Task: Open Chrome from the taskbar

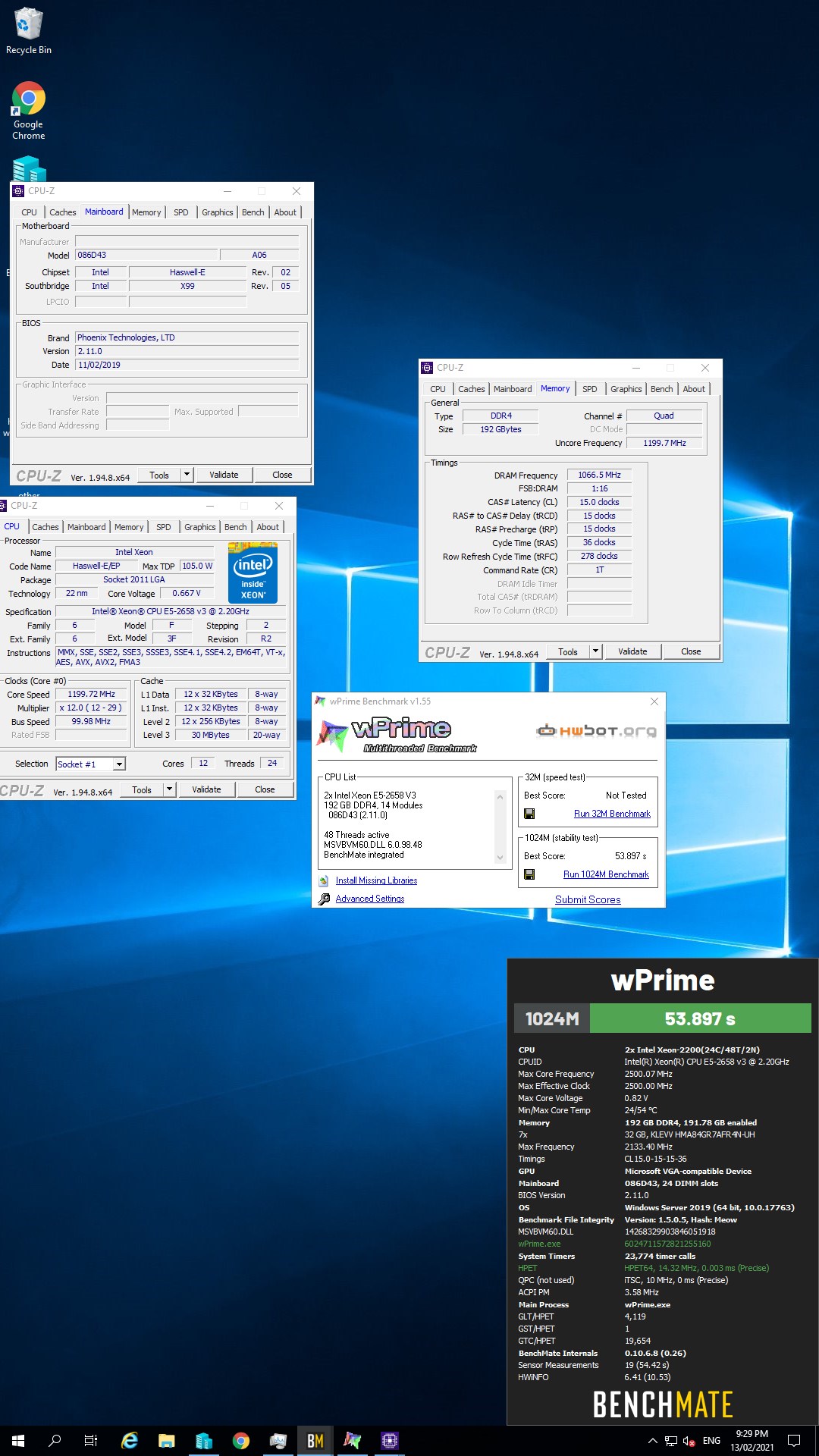Action: pyautogui.click(x=241, y=1441)
